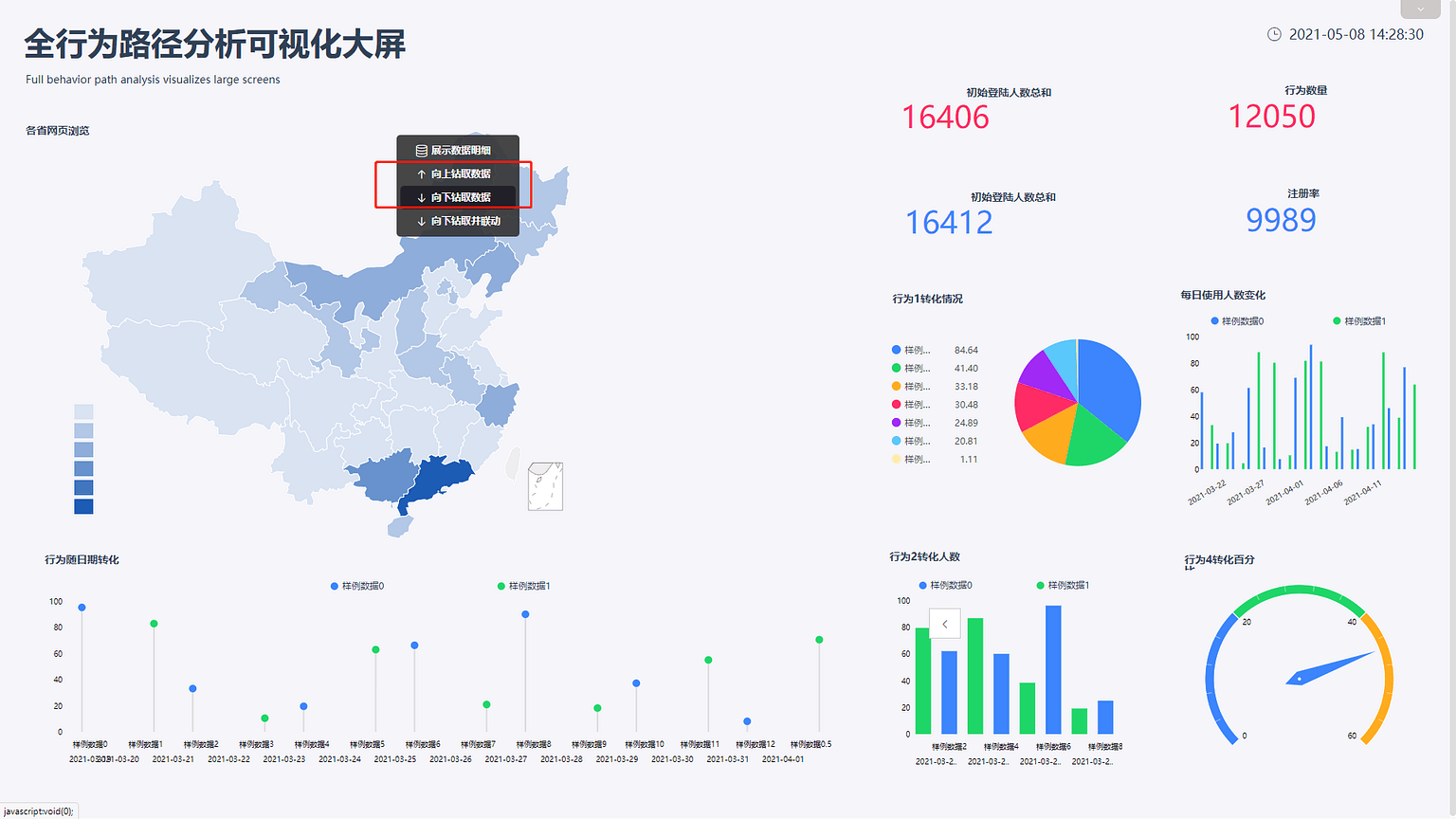Click the 16406 login total value

[945, 118]
